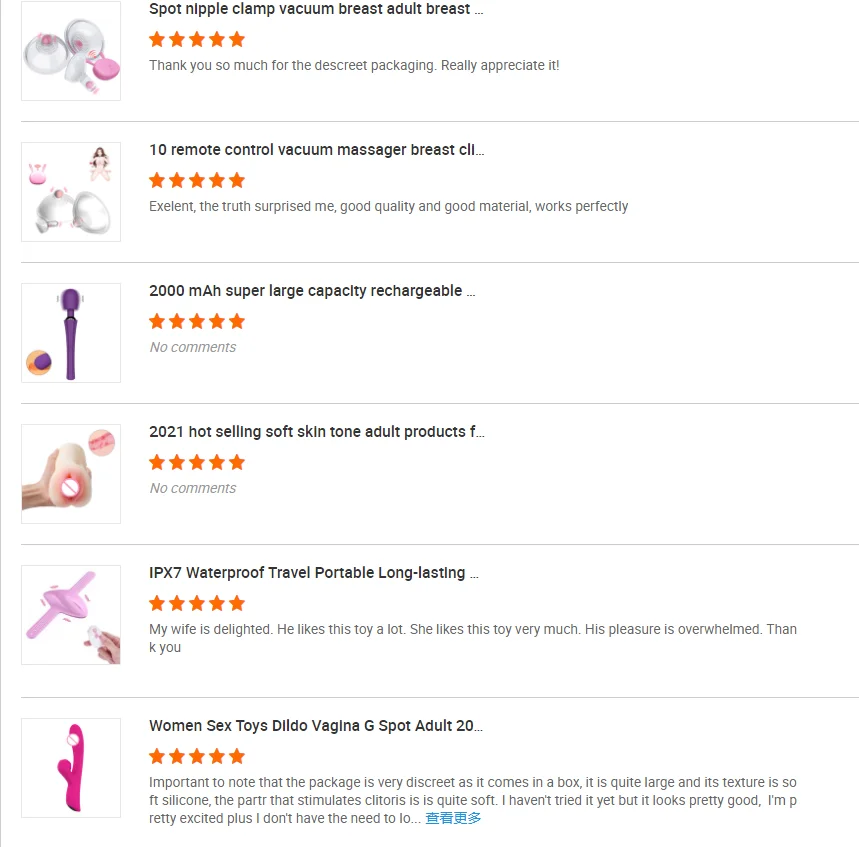The height and width of the screenshot is (847, 859).
Task: Expand the full review via 查看更多
Action: [x=453, y=818]
